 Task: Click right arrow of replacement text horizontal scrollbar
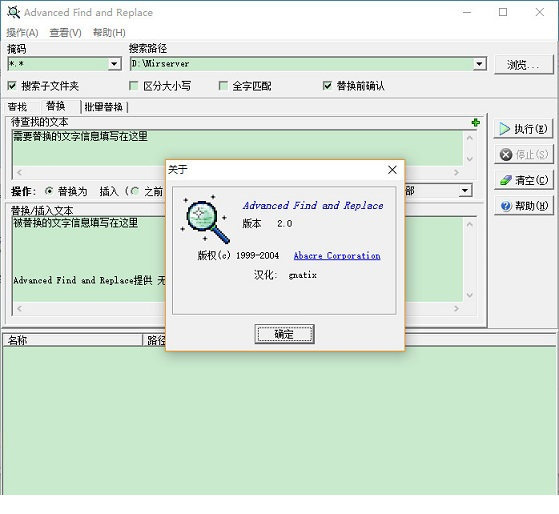456,309
